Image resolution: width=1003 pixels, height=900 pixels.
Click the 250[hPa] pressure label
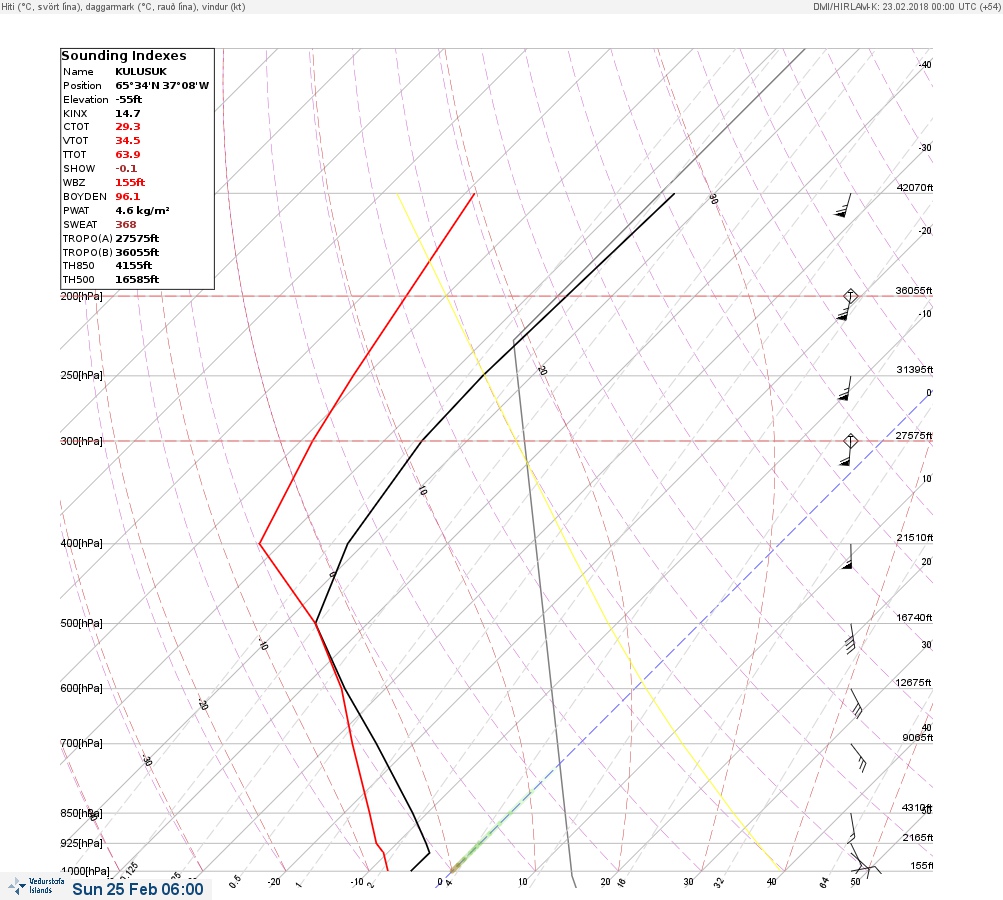[81, 375]
